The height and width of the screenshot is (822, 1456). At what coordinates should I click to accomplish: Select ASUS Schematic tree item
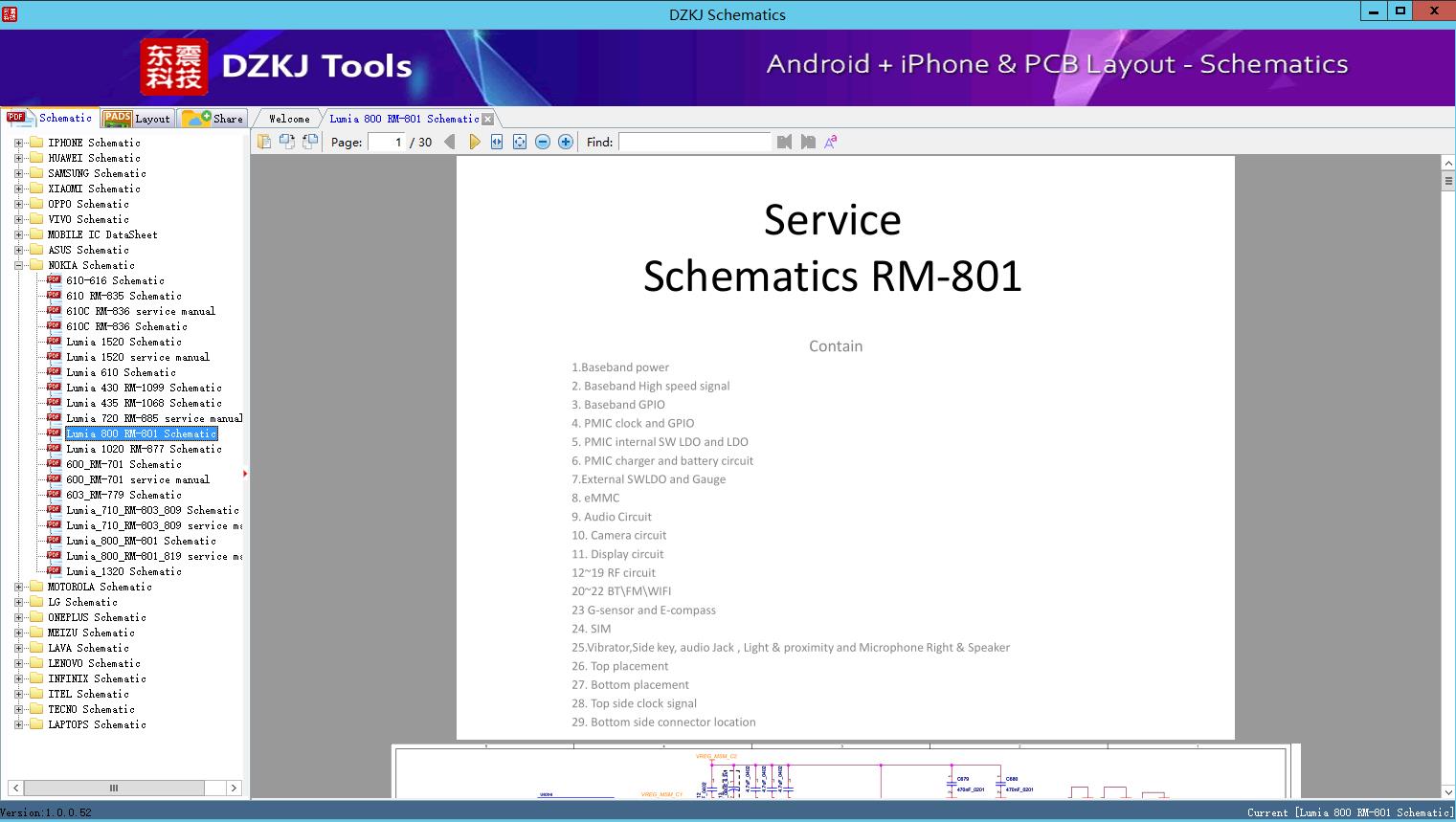pyautogui.click(x=88, y=250)
